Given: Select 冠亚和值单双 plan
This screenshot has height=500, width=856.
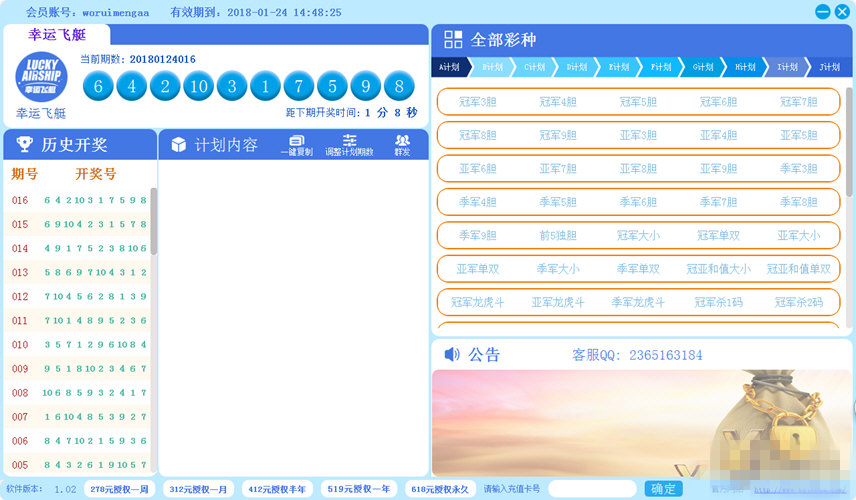Looking at the screenshot, I should pos(799,269).
